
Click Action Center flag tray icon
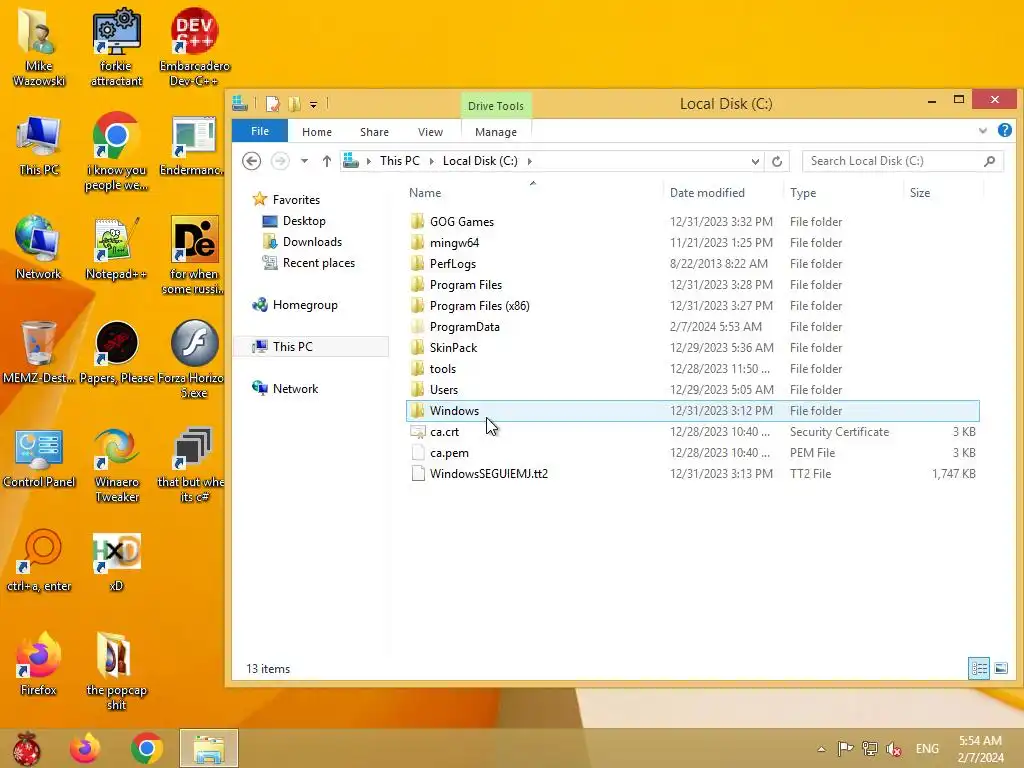845,748
